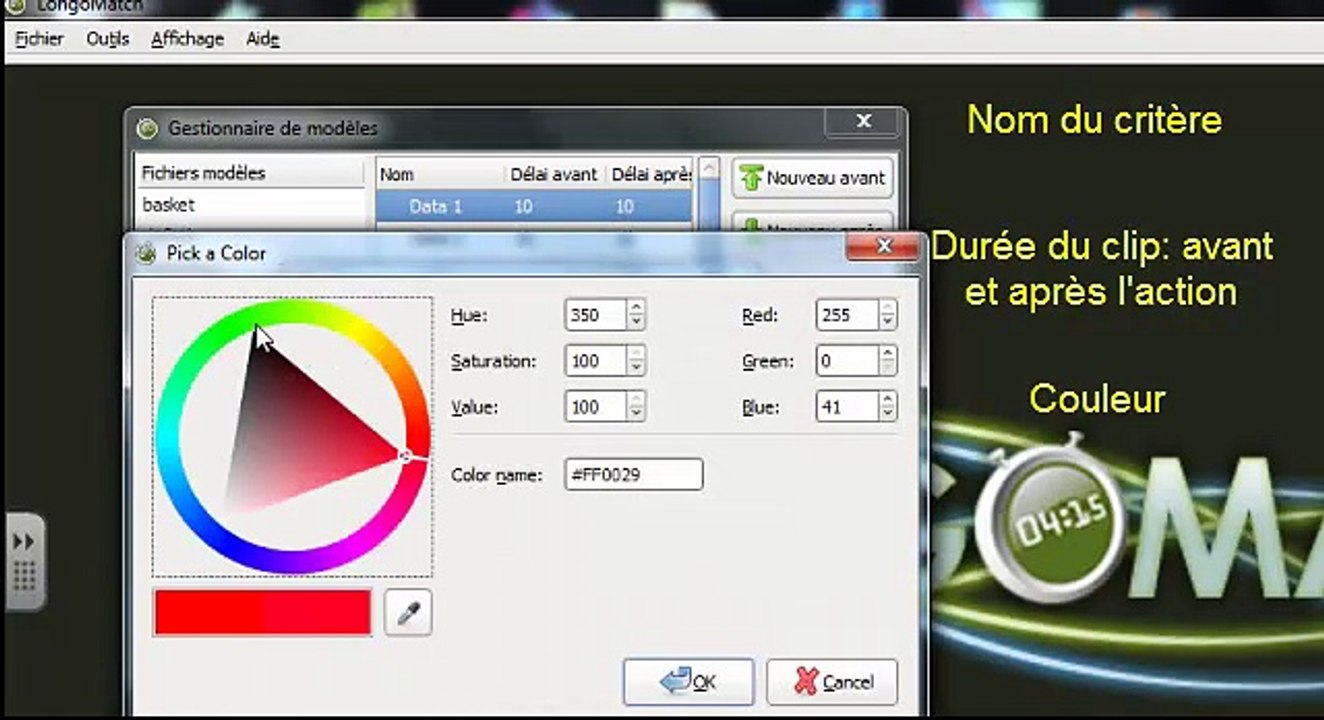Click the red hue marker on color wheel
Image resolution: width=1324 pixels, height=720 pixels.
(406, 456)
